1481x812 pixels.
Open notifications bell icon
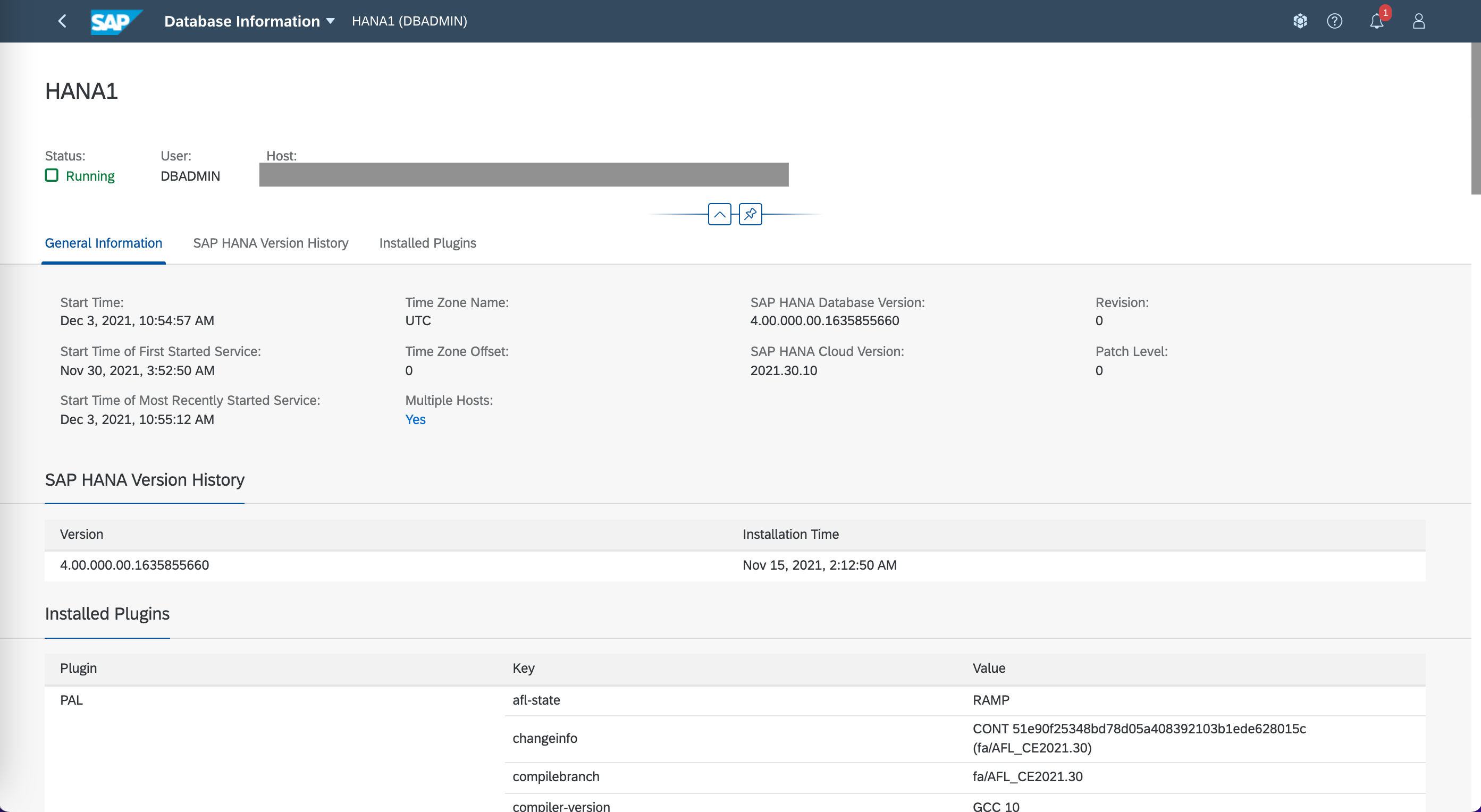tap(1376, 21)
